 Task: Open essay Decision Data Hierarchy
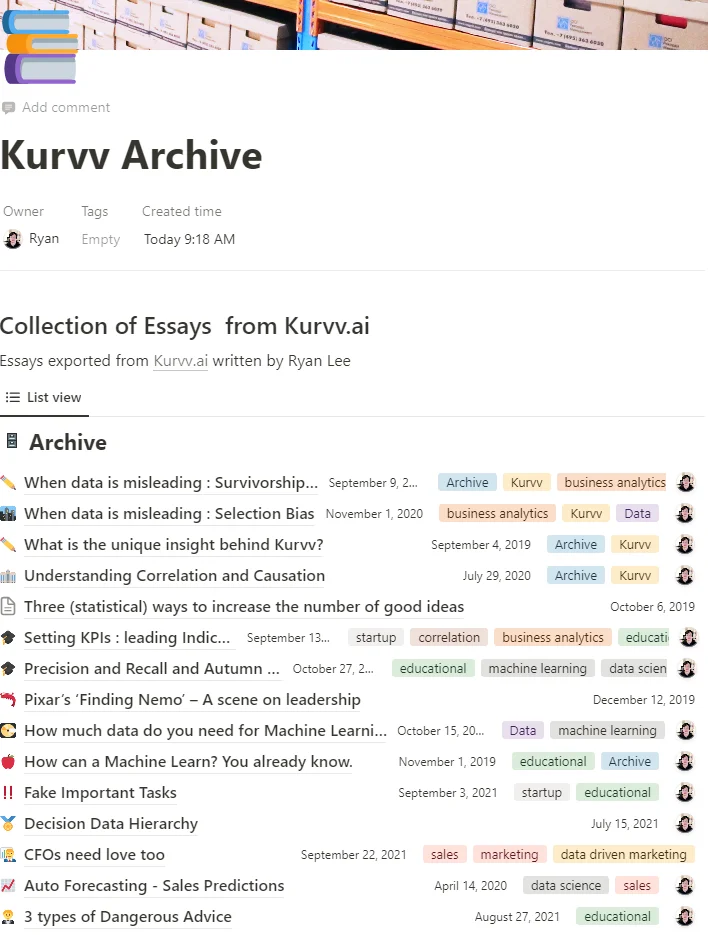[111, 824]
